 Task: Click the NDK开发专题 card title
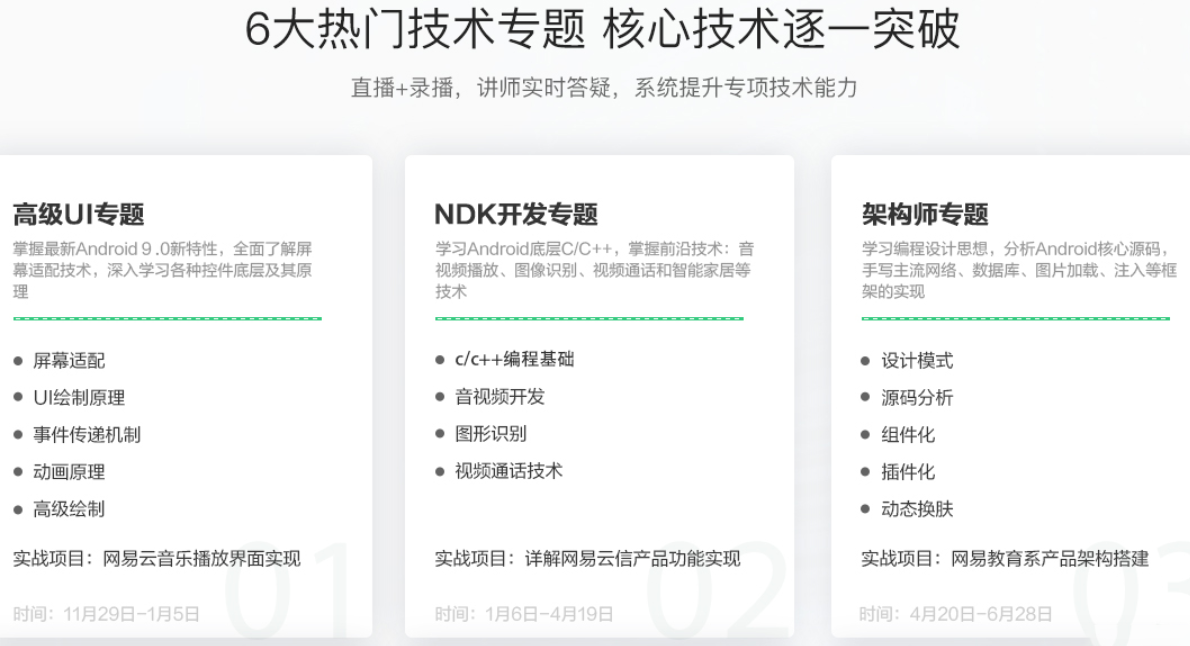point(516,214)
